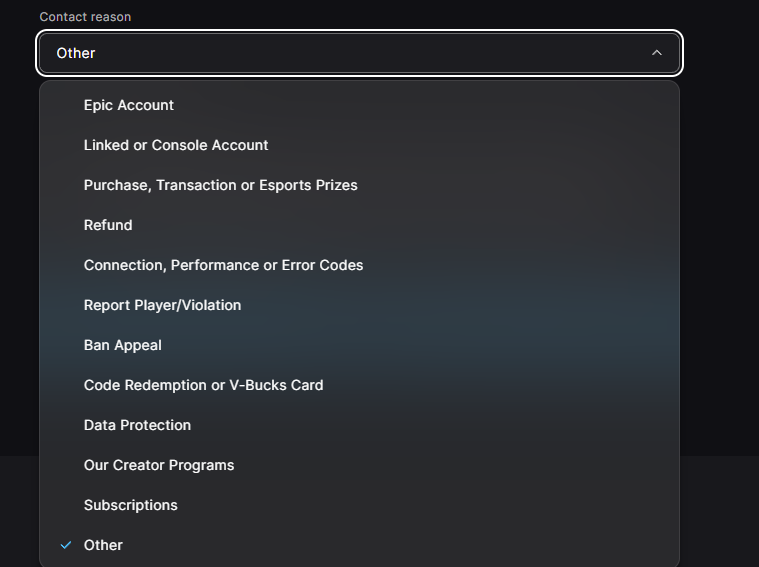
Task: Pick the Data Protection option
Action: click(x=359, y=425)
